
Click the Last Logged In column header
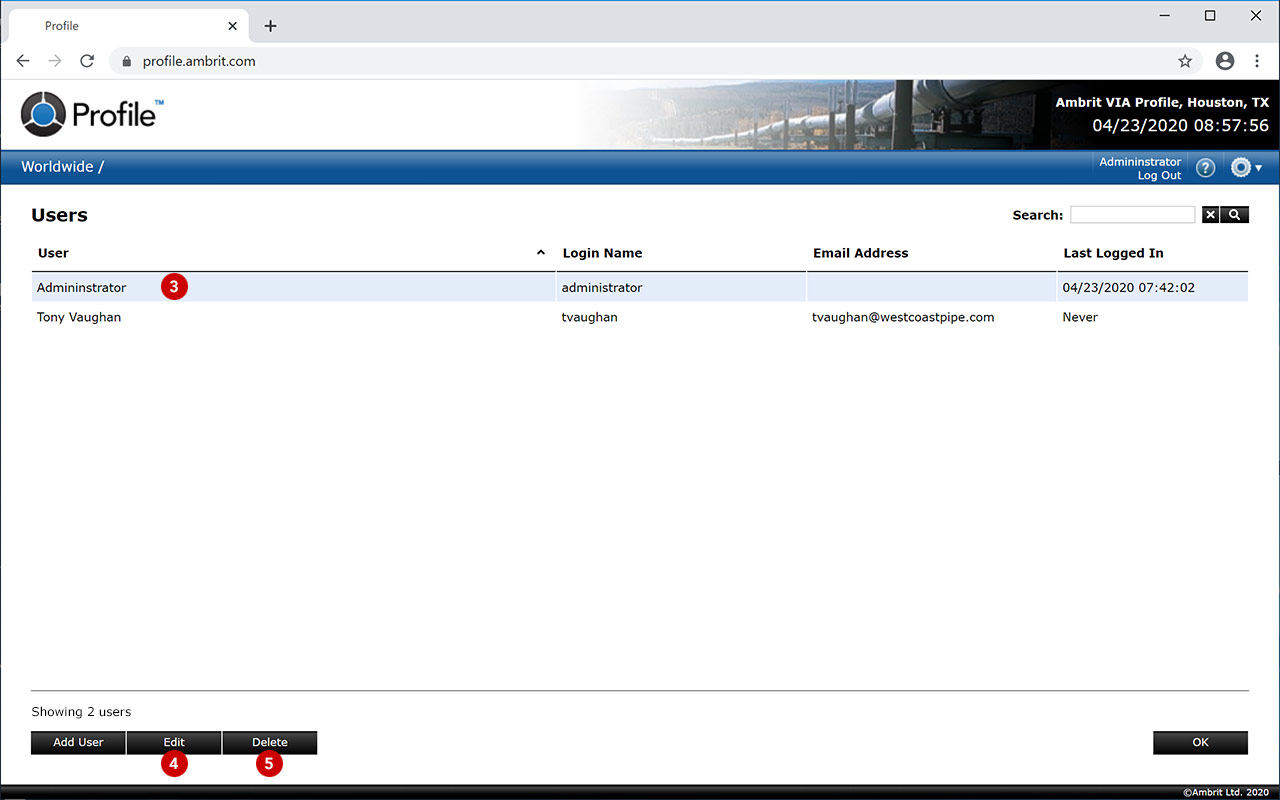pos(1113,253)
